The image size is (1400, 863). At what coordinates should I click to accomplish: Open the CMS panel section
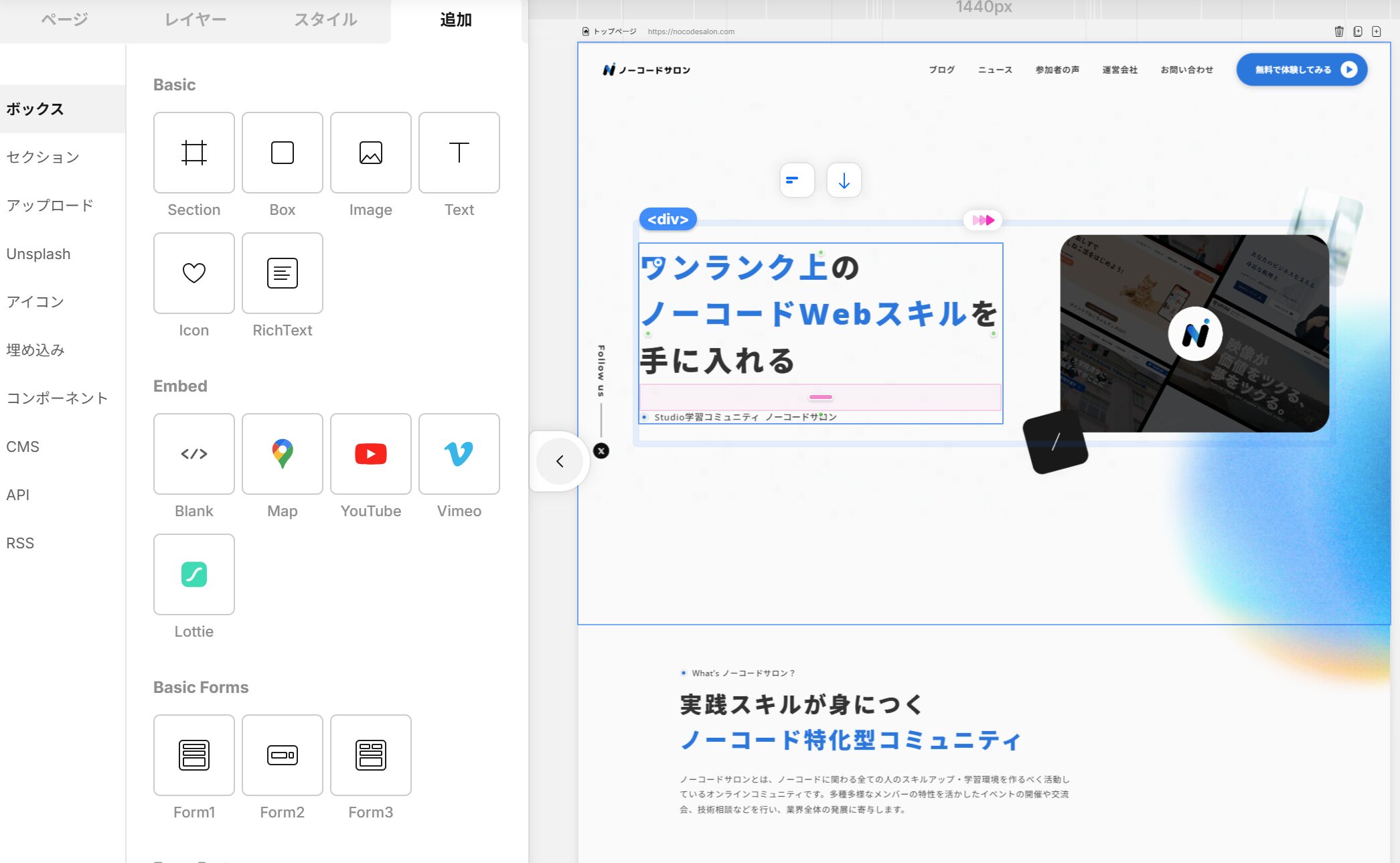pos(22,447)
